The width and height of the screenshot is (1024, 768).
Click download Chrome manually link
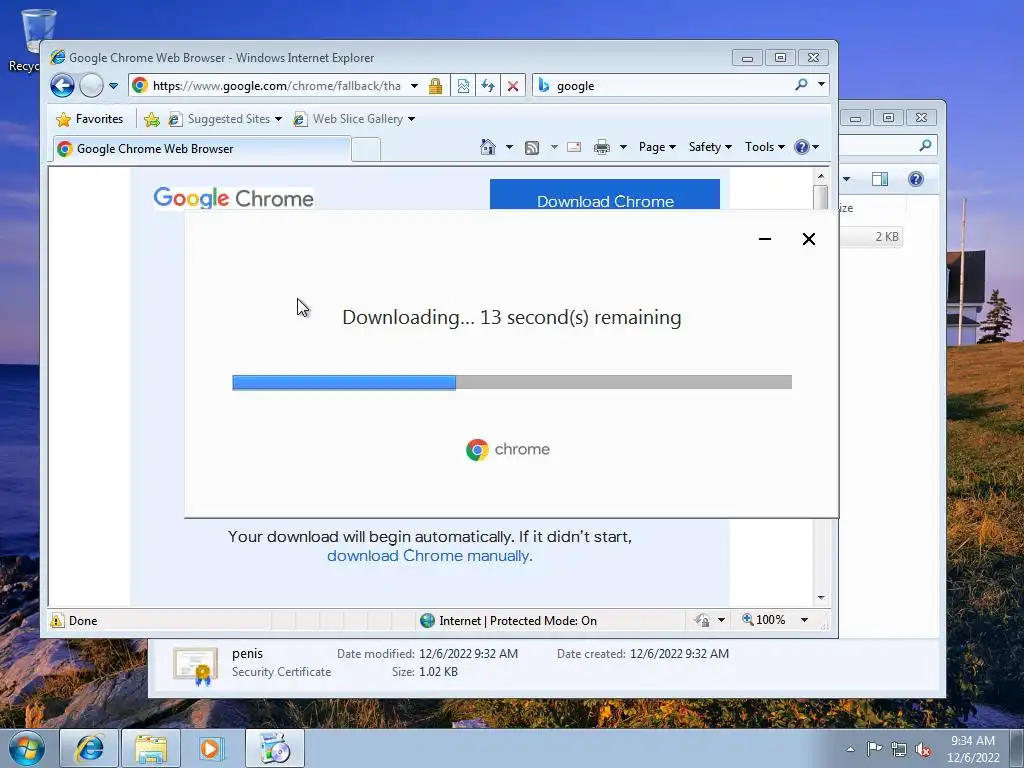(x=429, y=556)
